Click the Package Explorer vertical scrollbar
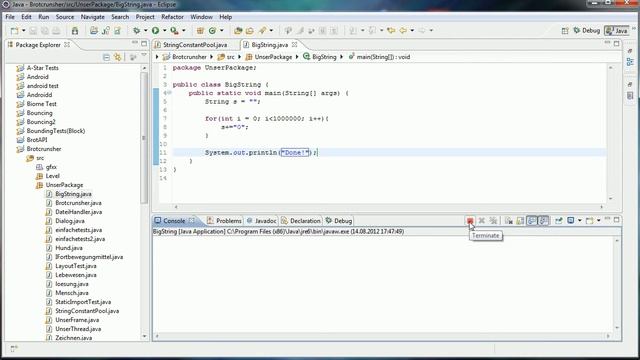The height and width of the screenshot is (360, 640). coord(144,139)
